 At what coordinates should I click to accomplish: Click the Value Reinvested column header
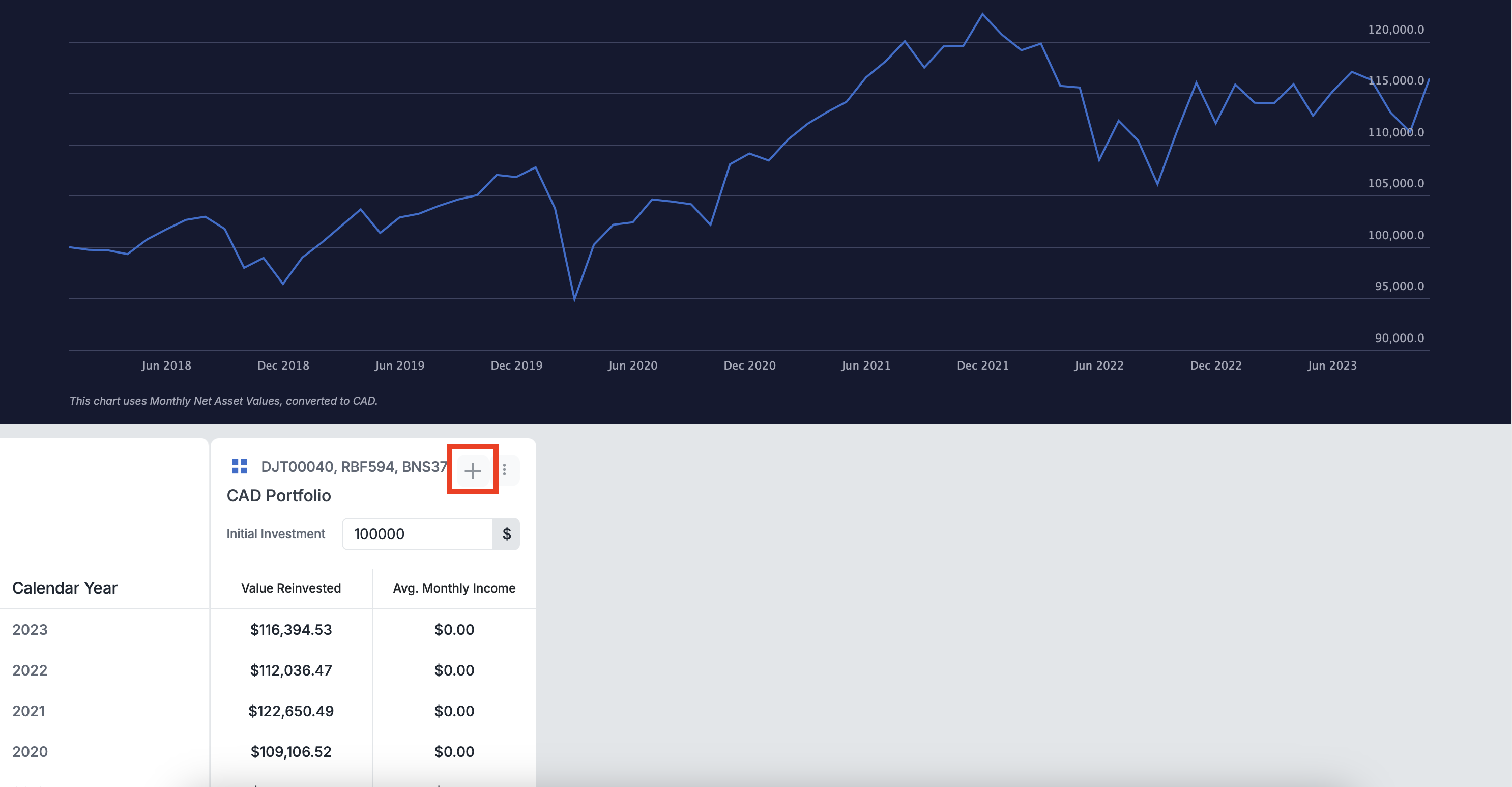[290, 588]
